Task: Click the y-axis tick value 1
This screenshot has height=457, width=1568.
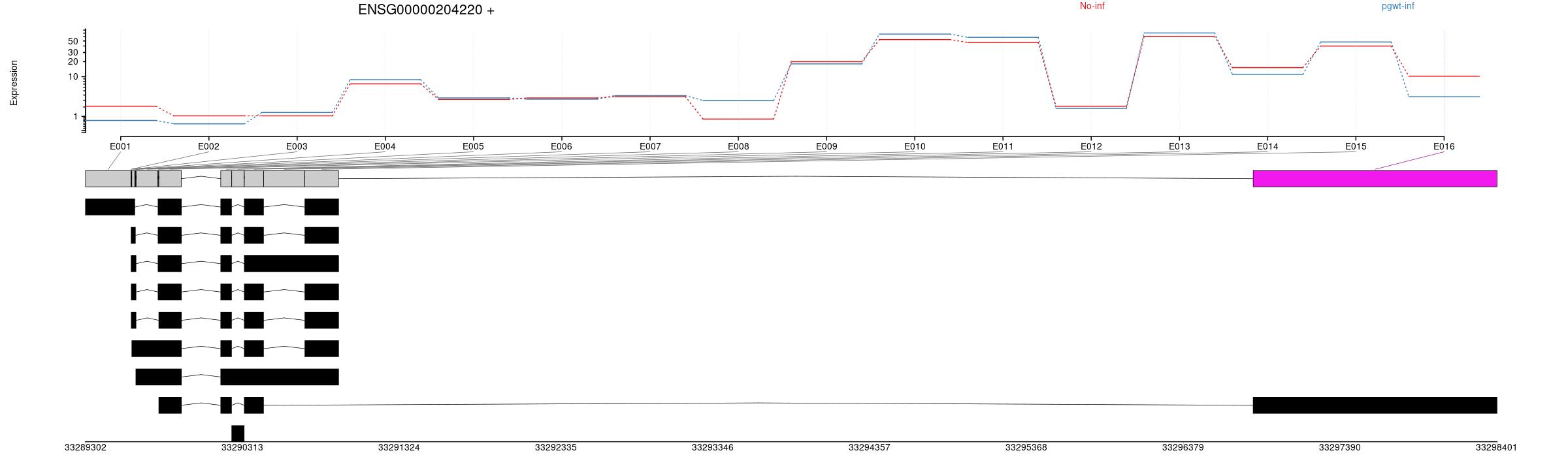Action: [x=76, y=116]
